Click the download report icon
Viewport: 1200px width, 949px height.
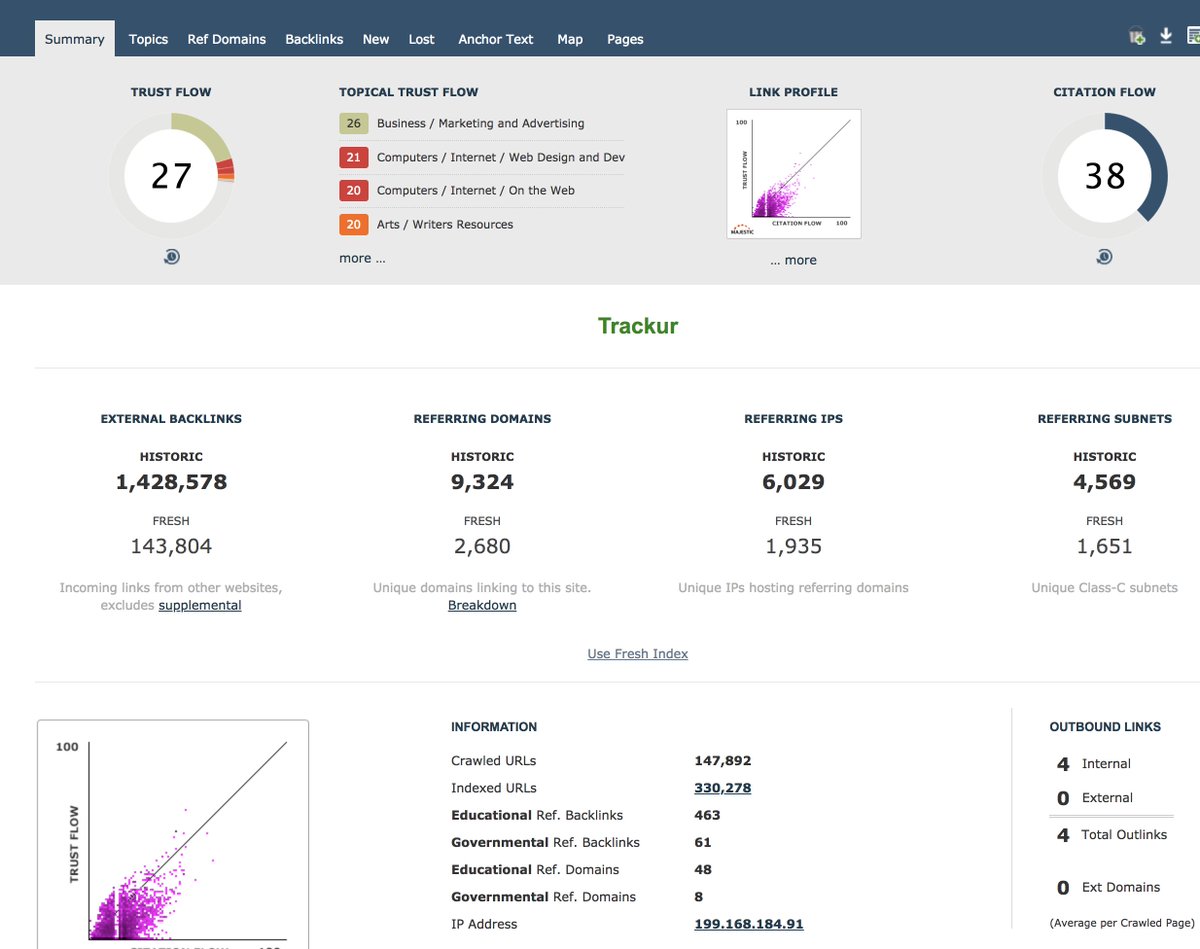(1165, 34)
